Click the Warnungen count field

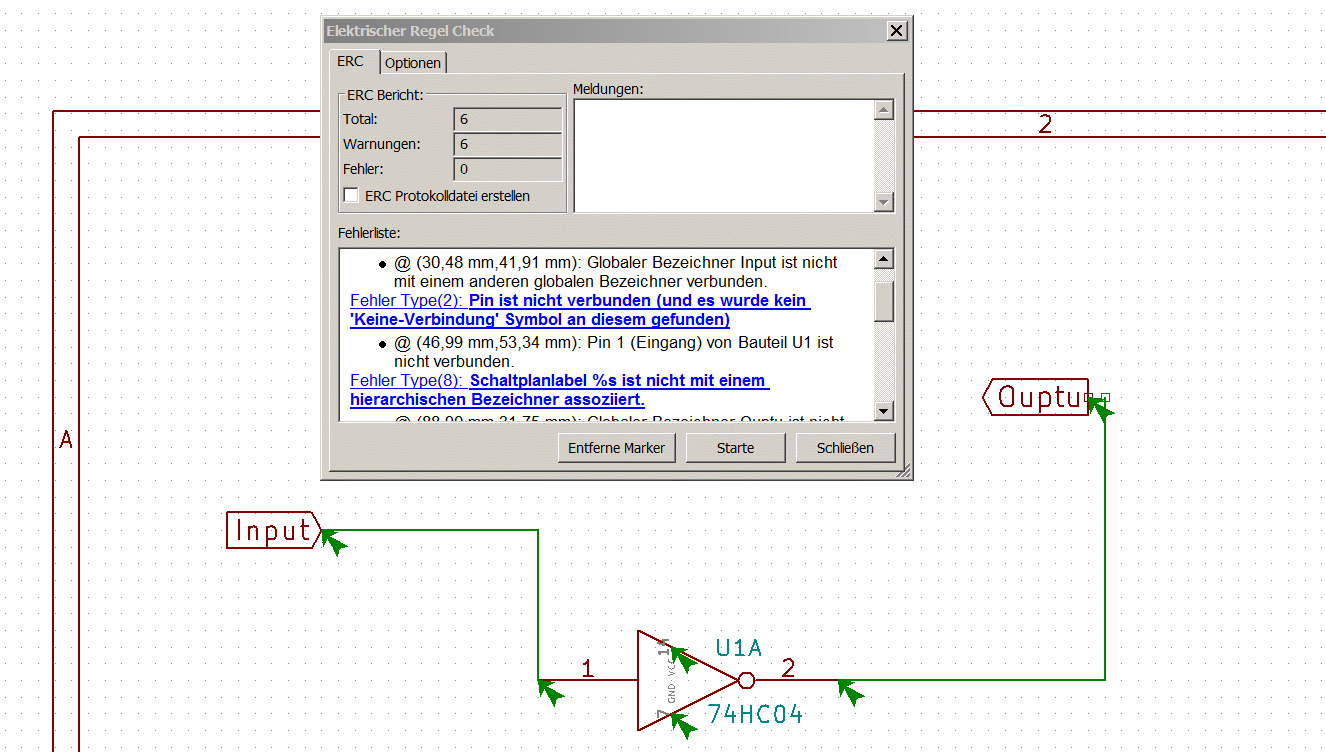[508, 144]
